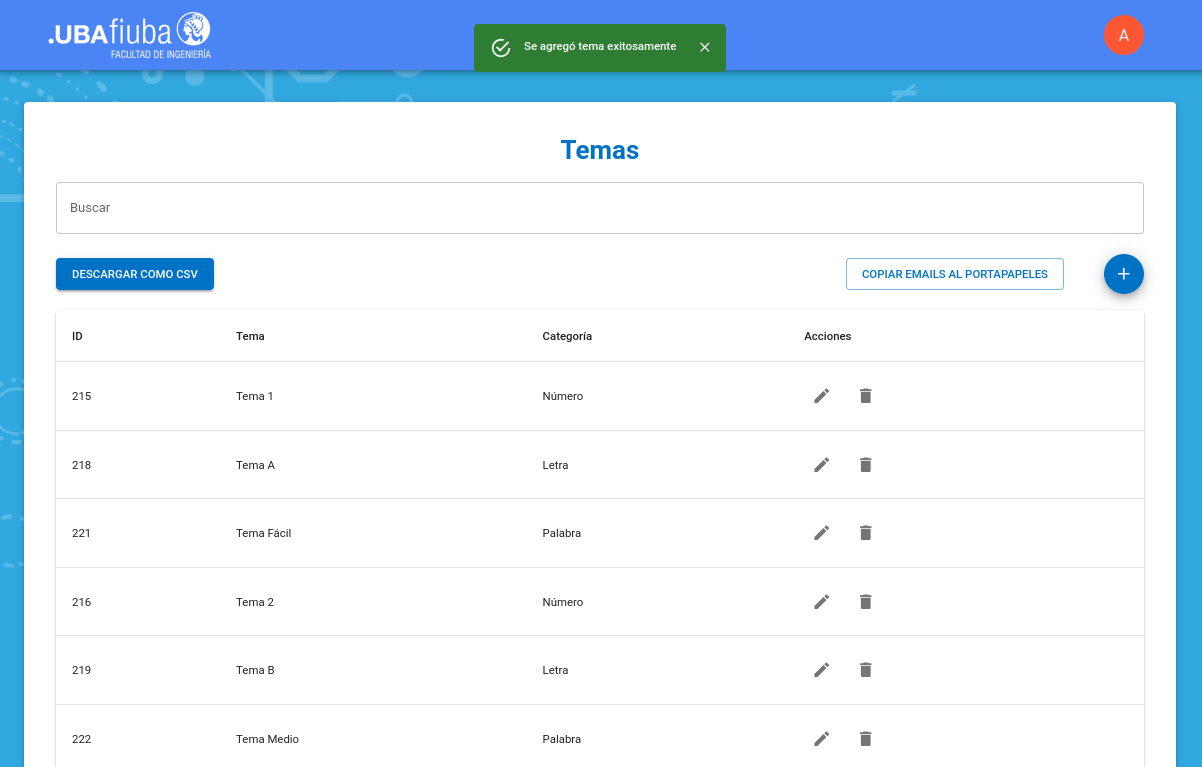Download the table as CSV
The image size is (1202, 767).
tap(135, 274)
